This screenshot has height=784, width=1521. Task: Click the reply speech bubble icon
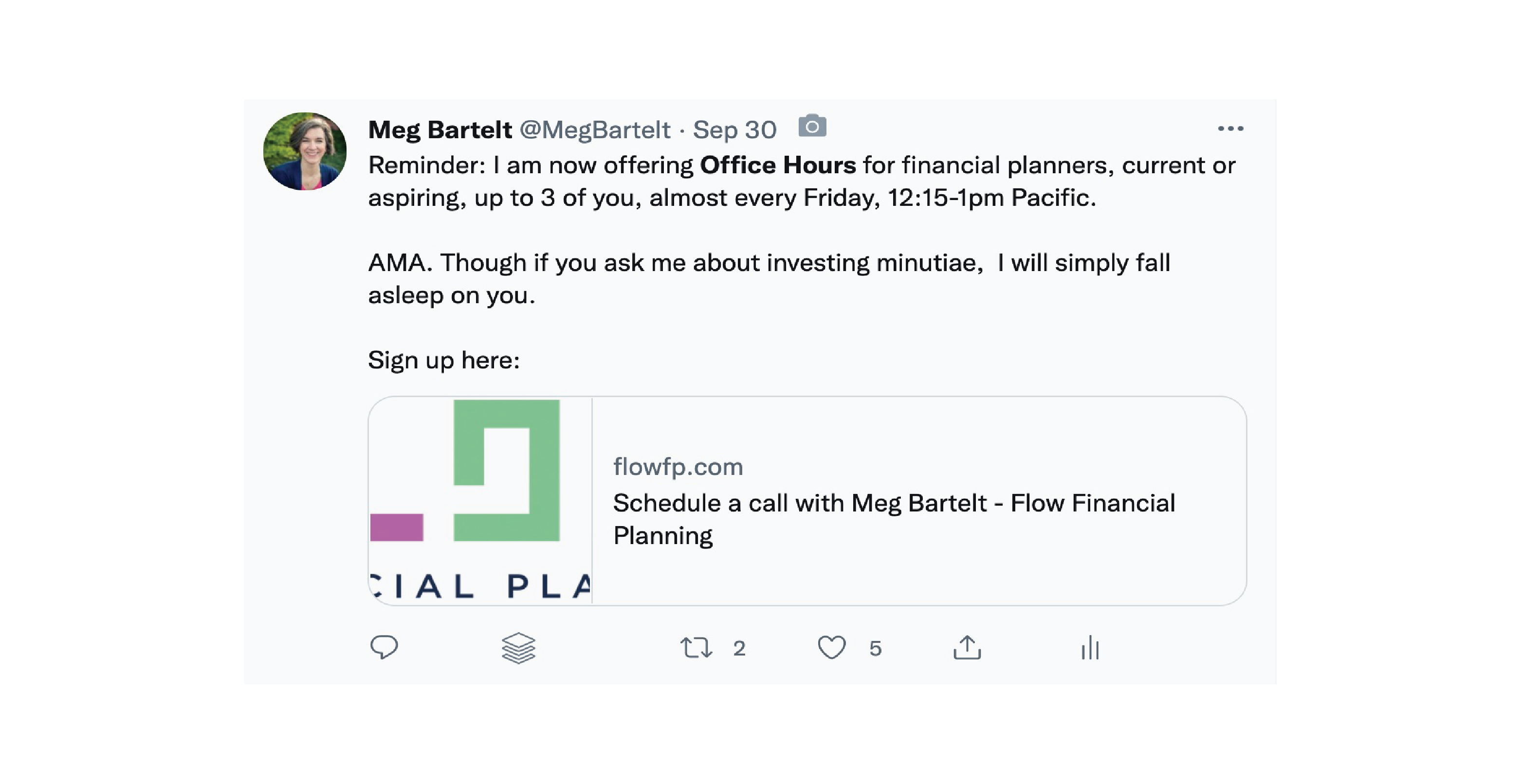point(384,647)
